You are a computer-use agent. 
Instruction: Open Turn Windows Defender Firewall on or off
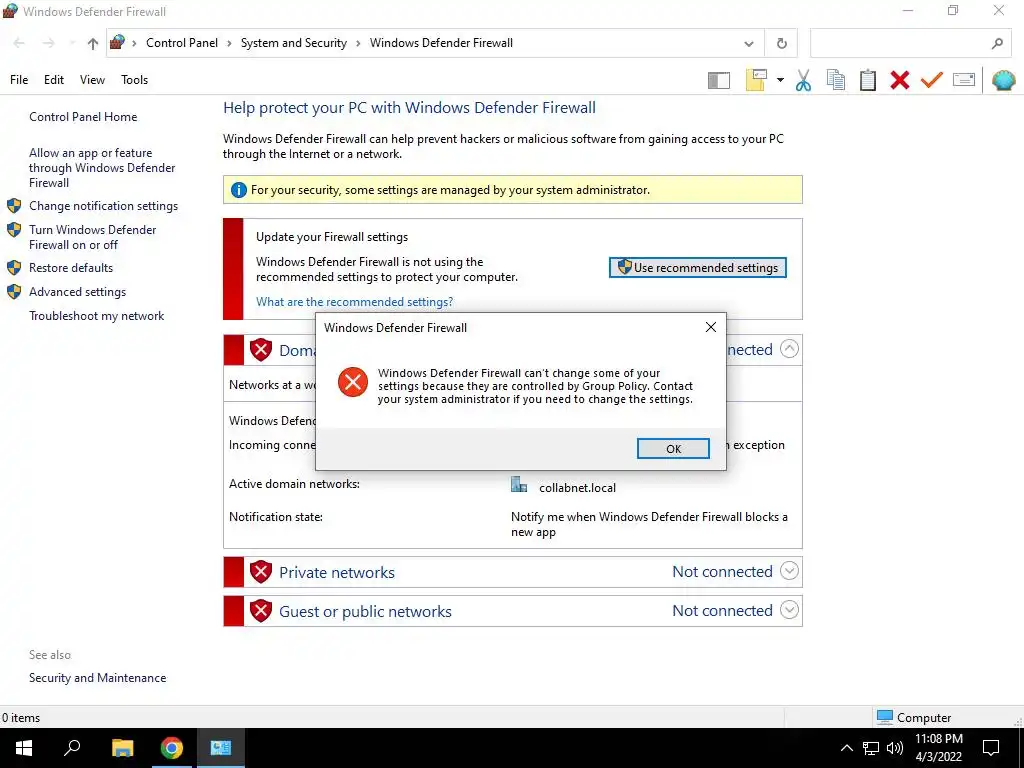tap(92, 237)
